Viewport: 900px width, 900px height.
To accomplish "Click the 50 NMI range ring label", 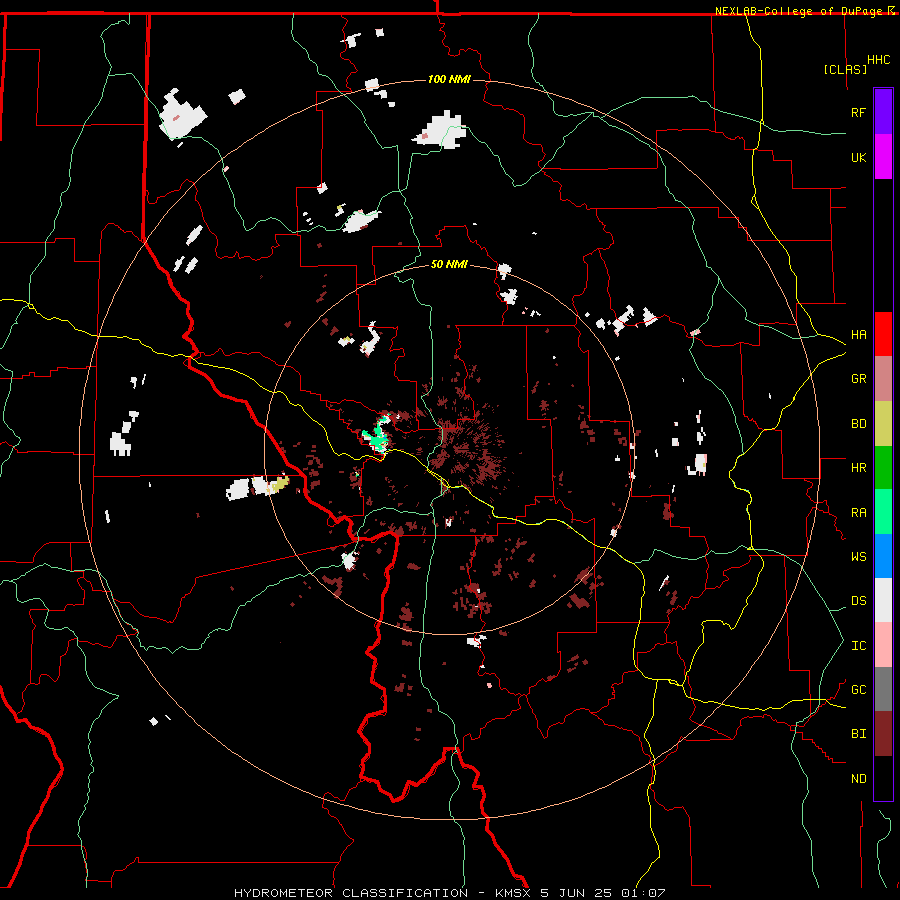I will click(449, 264).
